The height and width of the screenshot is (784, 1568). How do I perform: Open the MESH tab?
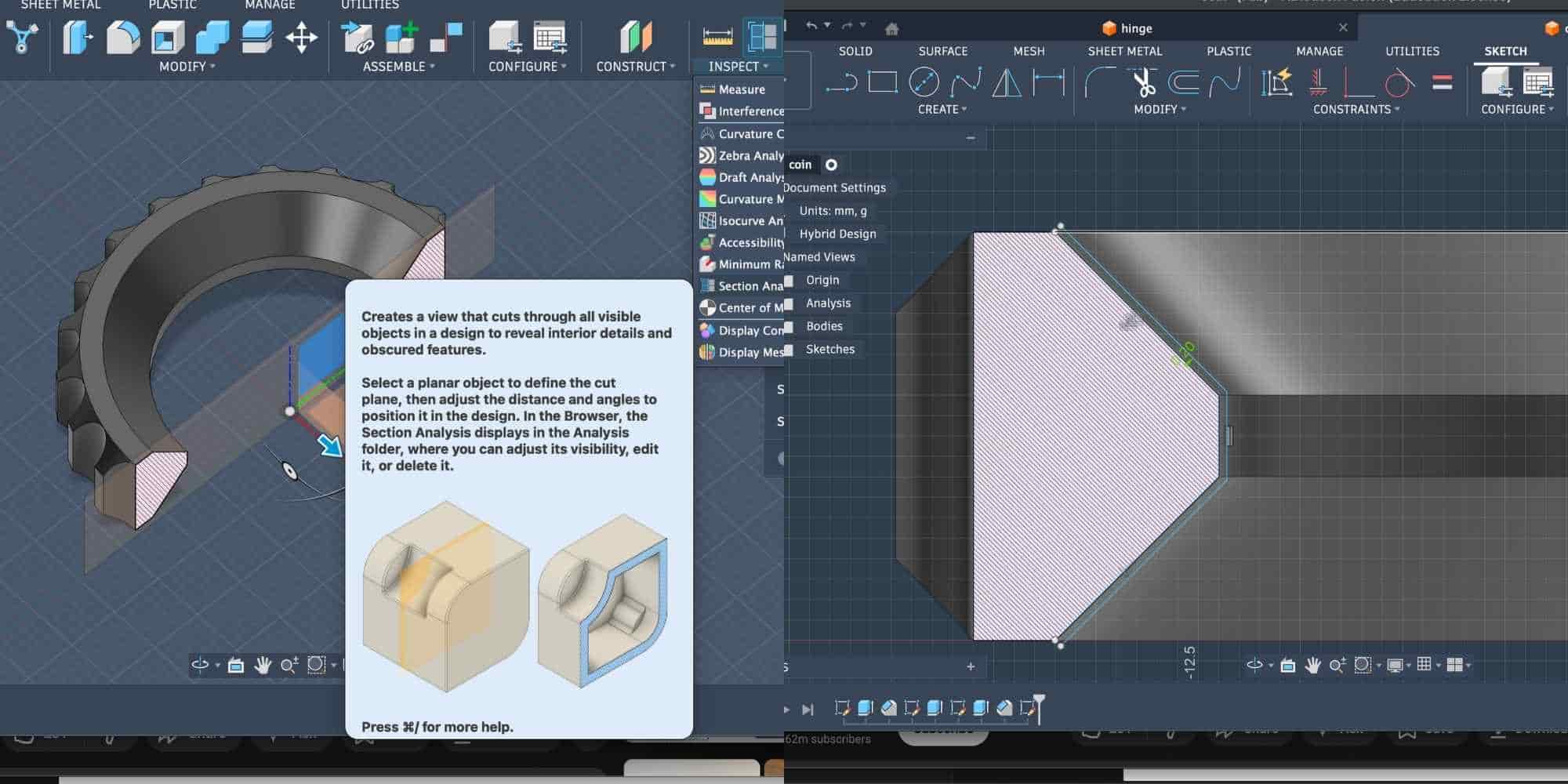pyautogui.click(x=1029, y=51)
